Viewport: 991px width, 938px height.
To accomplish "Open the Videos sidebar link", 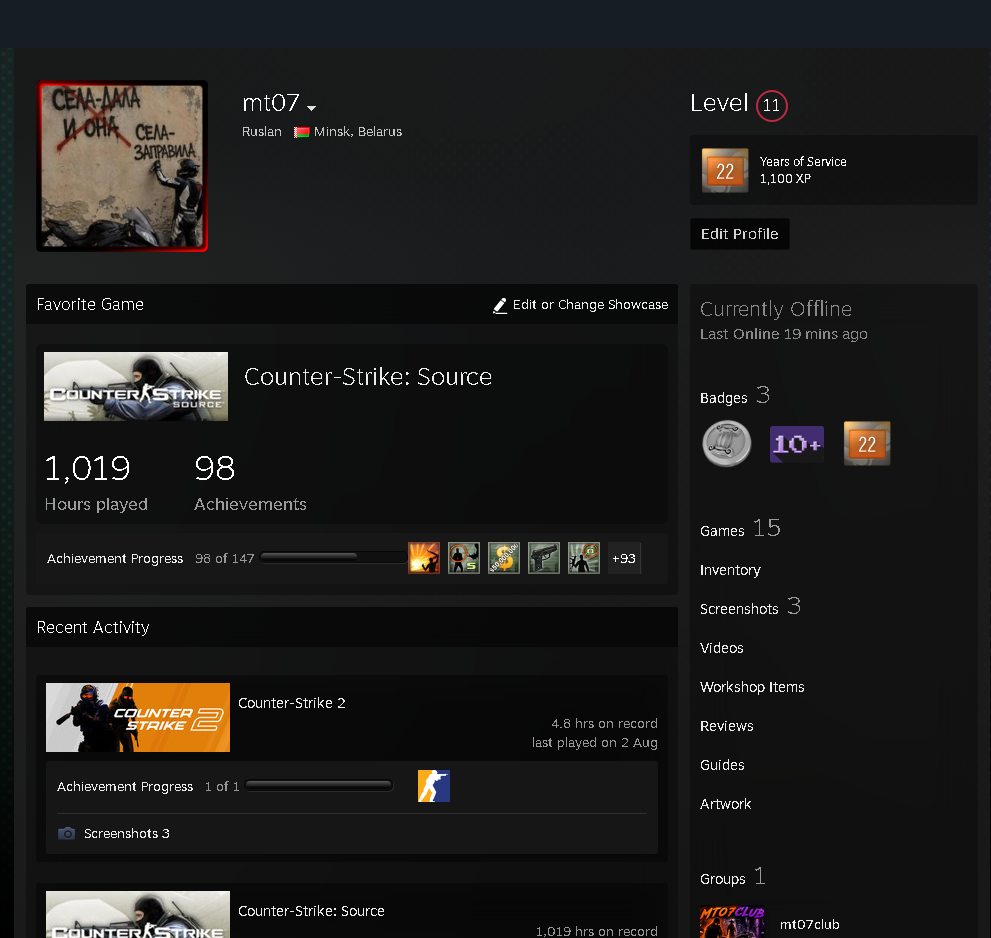I will tap(721, 648).
